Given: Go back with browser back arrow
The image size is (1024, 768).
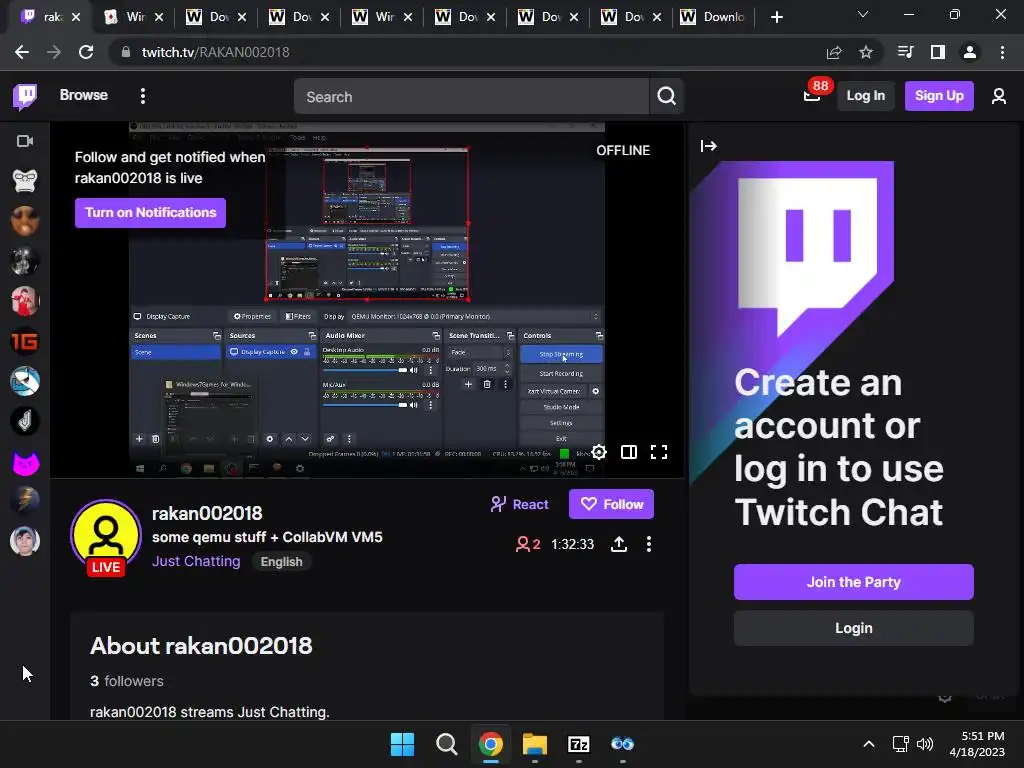Looking at the screenshot, I should point(22,52).
